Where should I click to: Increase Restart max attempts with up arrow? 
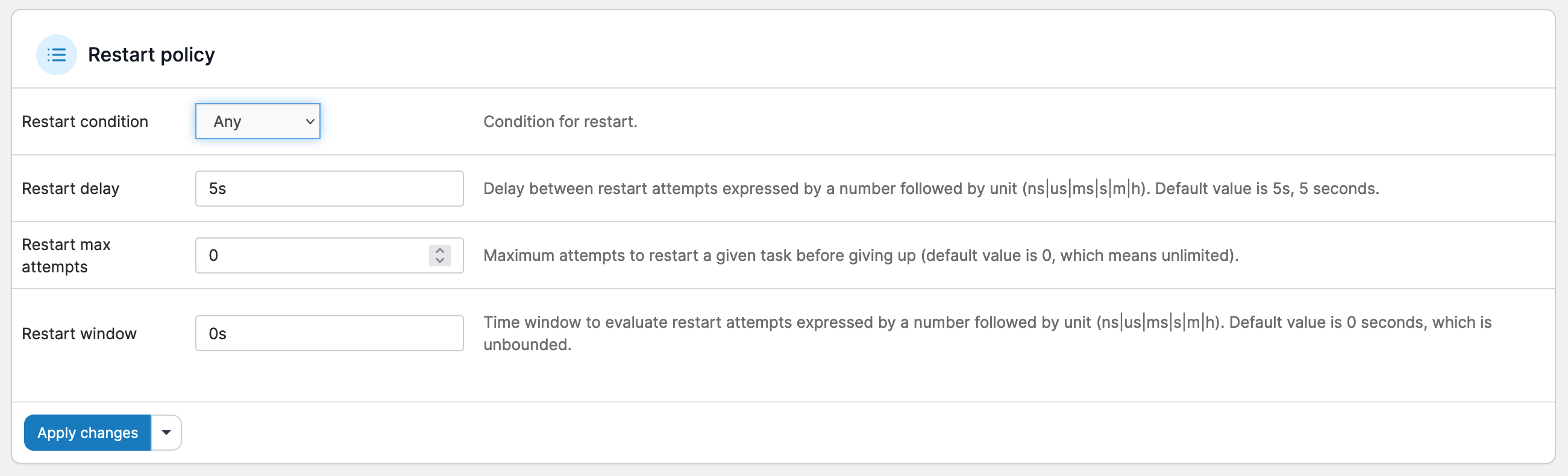point(439,250)
